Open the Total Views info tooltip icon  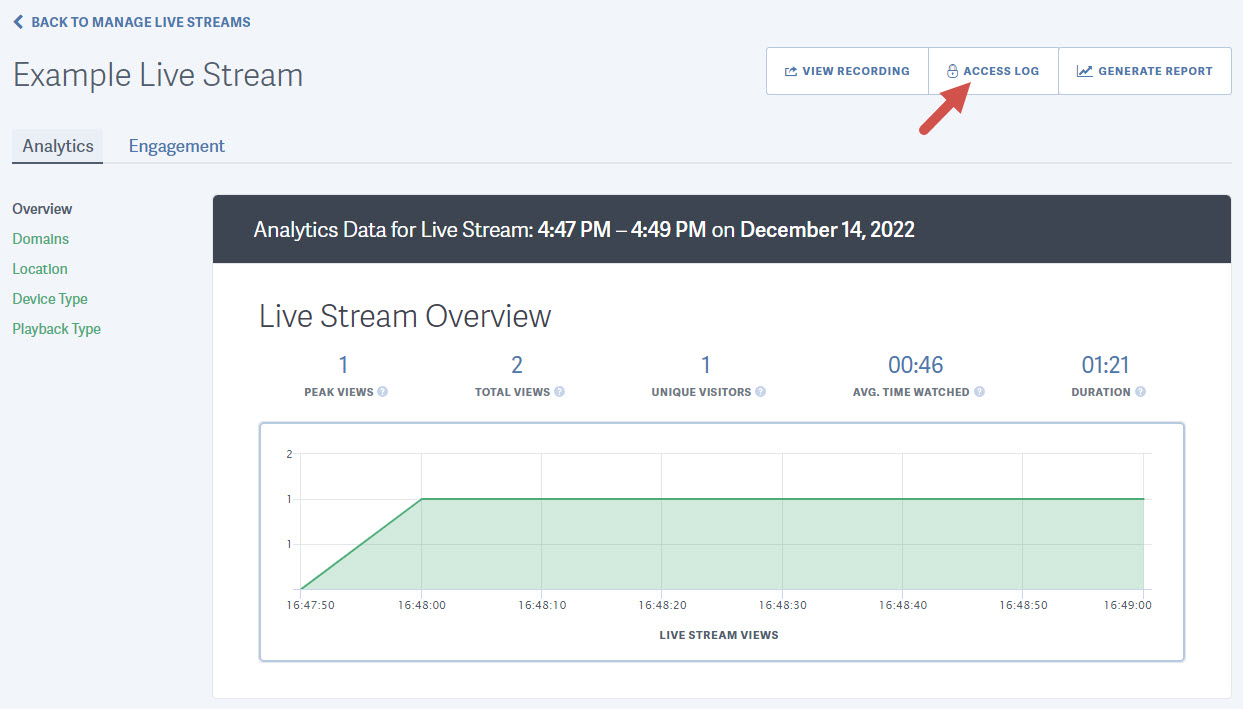[x=560, y=392]
